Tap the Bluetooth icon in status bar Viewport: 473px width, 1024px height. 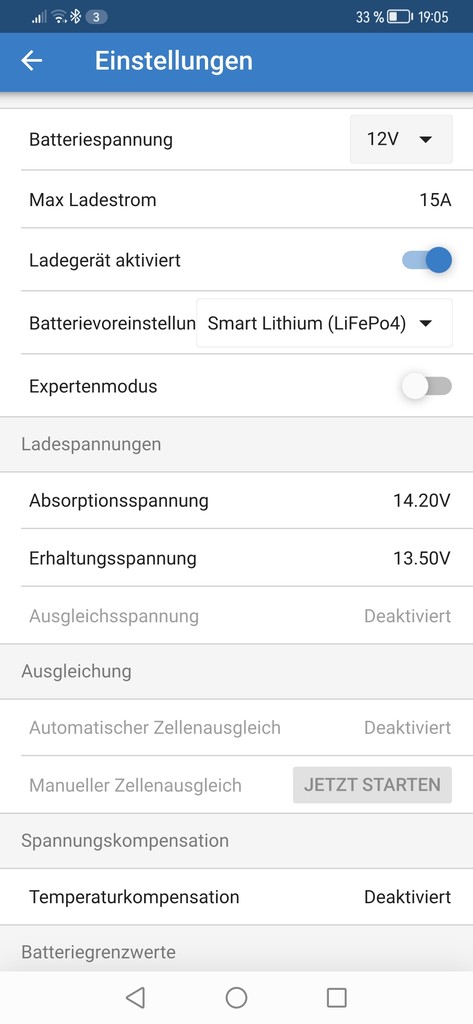coord(76,16)
